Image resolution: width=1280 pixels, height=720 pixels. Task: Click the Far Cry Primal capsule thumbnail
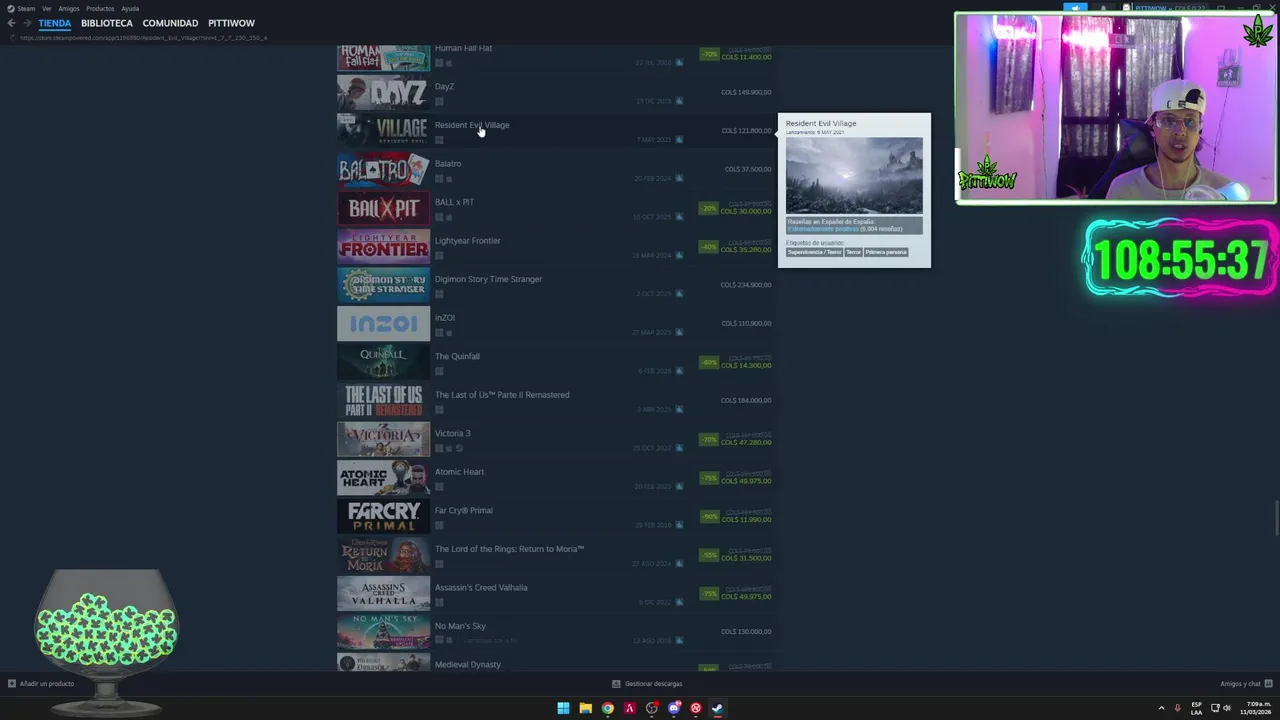[x=383, y=516]
